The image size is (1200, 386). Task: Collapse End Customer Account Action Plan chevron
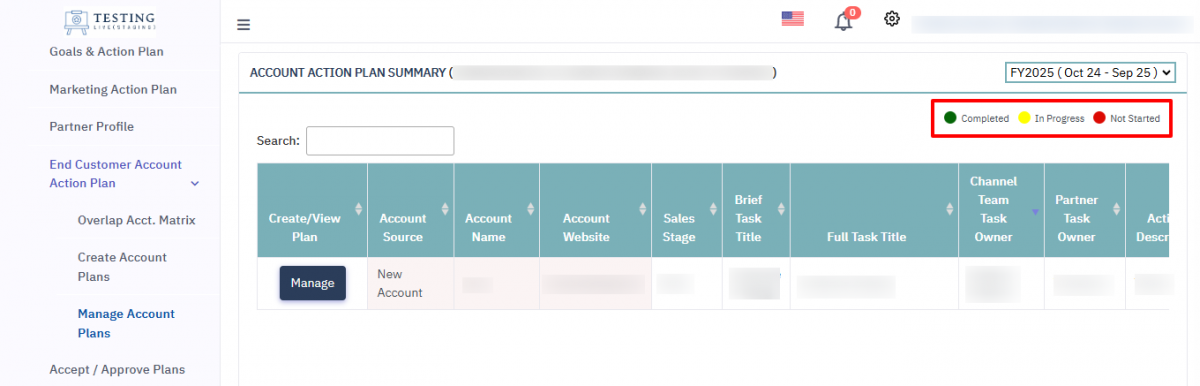[x=195, y=183]
